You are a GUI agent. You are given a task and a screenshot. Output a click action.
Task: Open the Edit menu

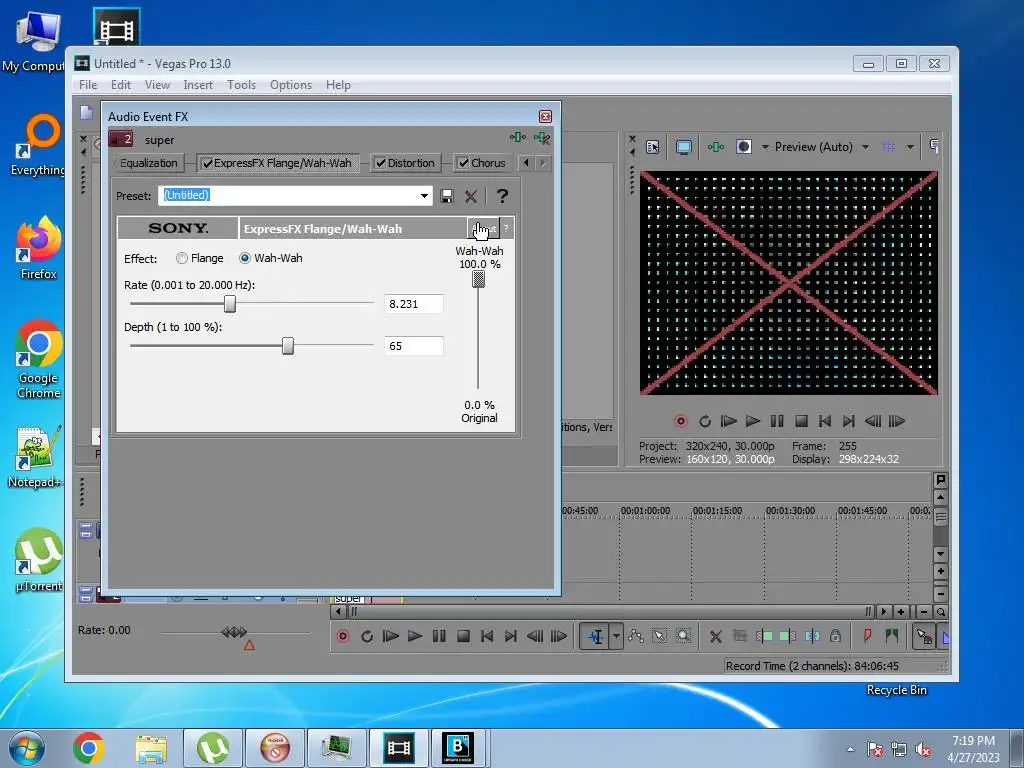click(x=121, y=85)
